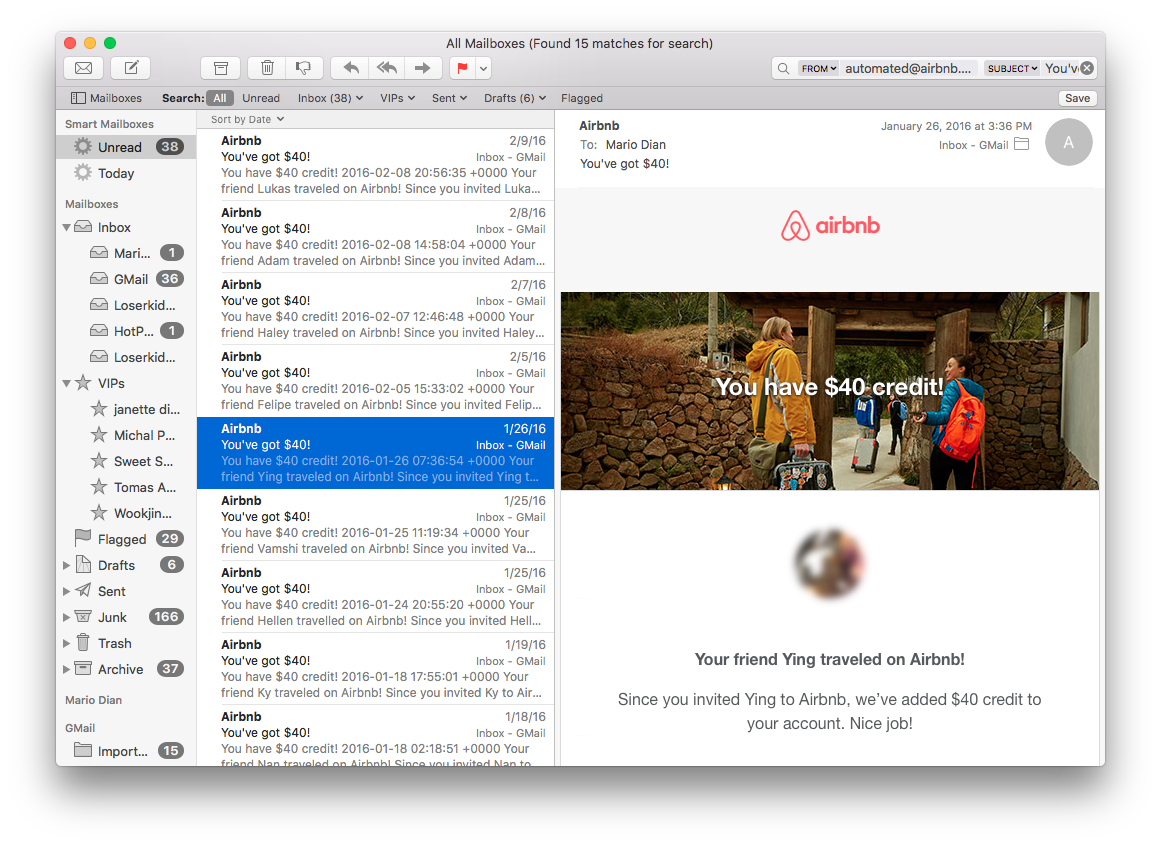The image size is (1161, 846).
Task: Select Flagged in favorites bar
Action: pos(581,98)
